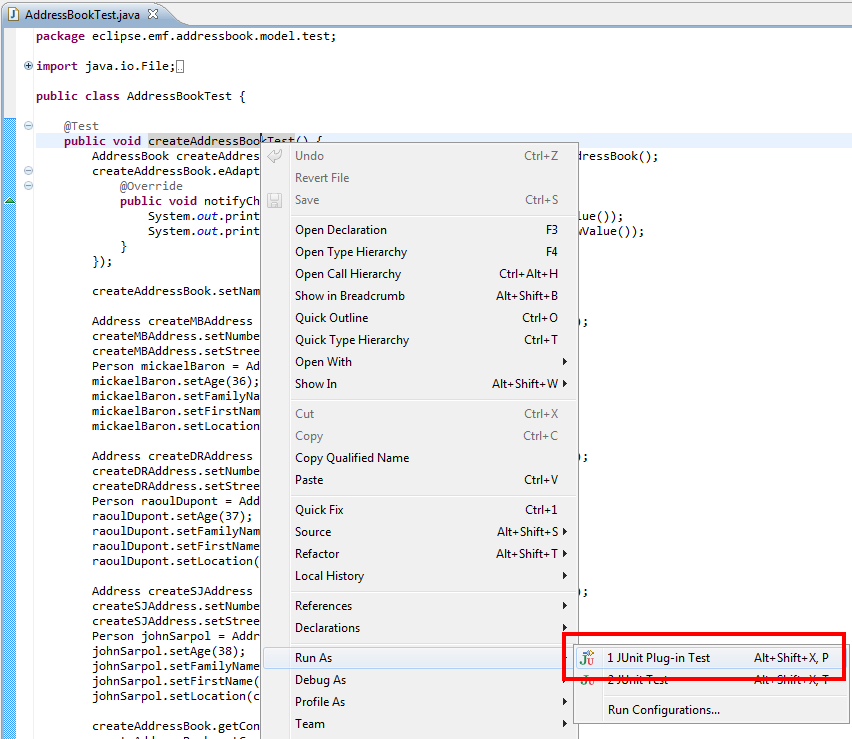Collapse the @Override fold marker

[x=28, y=185]
